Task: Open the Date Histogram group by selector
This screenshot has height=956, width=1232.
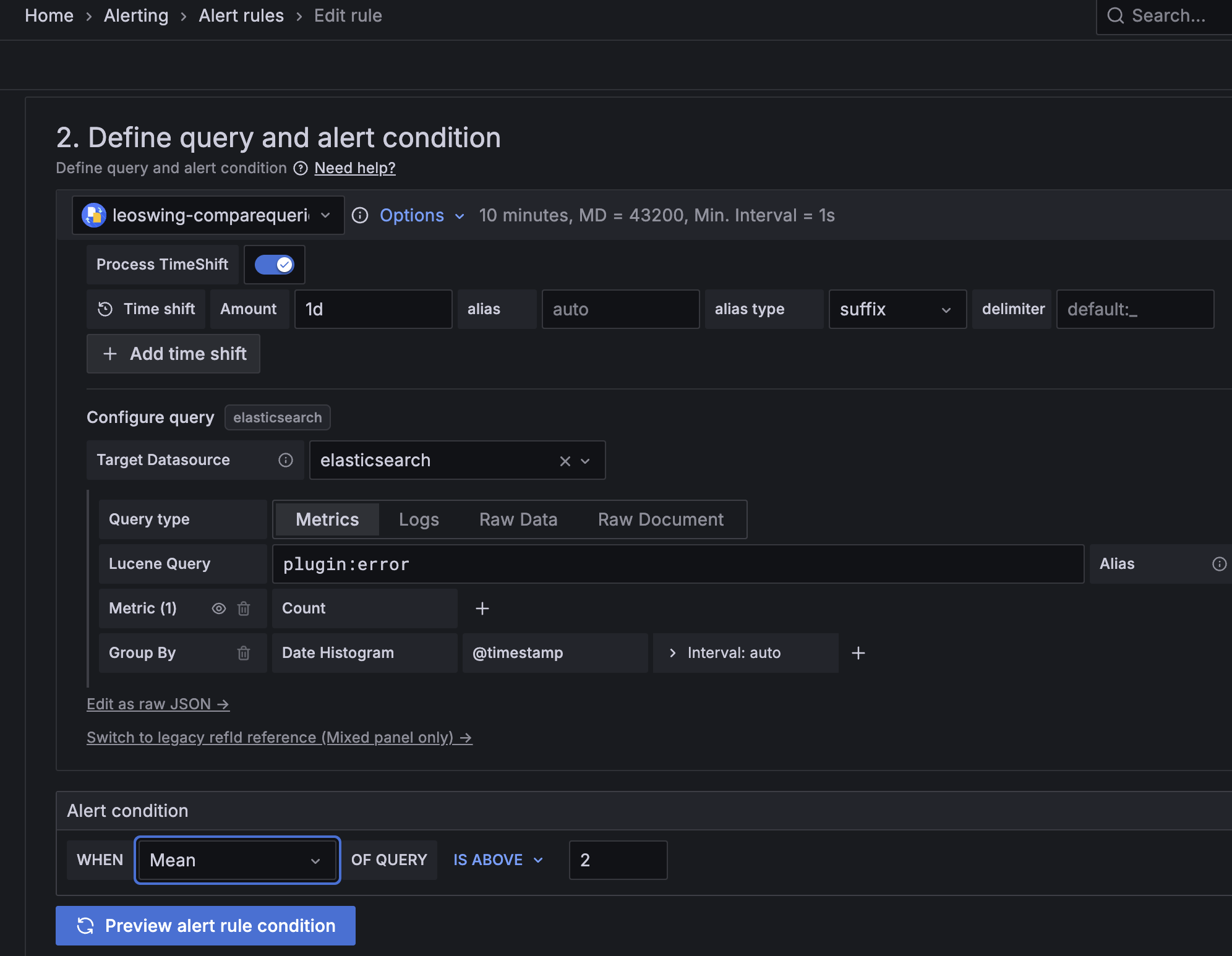Action: coord(364,653)
